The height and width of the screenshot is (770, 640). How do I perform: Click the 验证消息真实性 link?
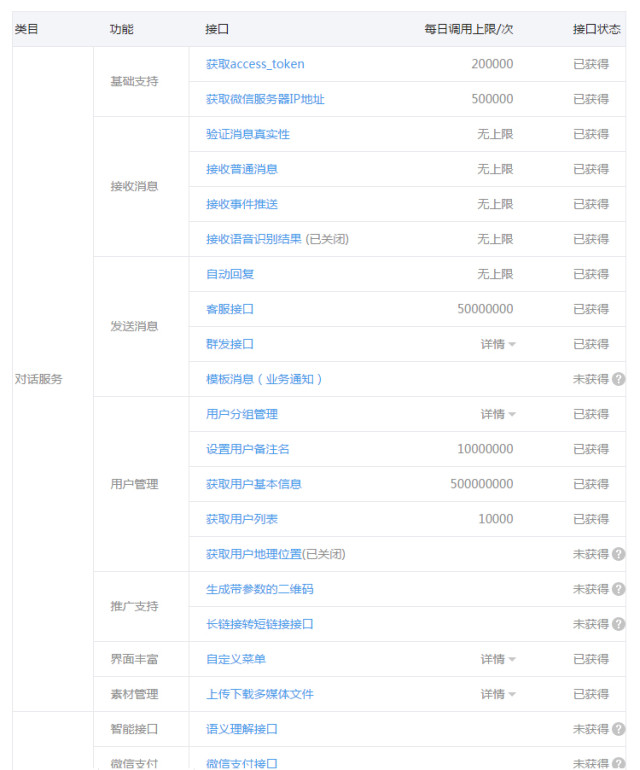[x=247, y=134]
